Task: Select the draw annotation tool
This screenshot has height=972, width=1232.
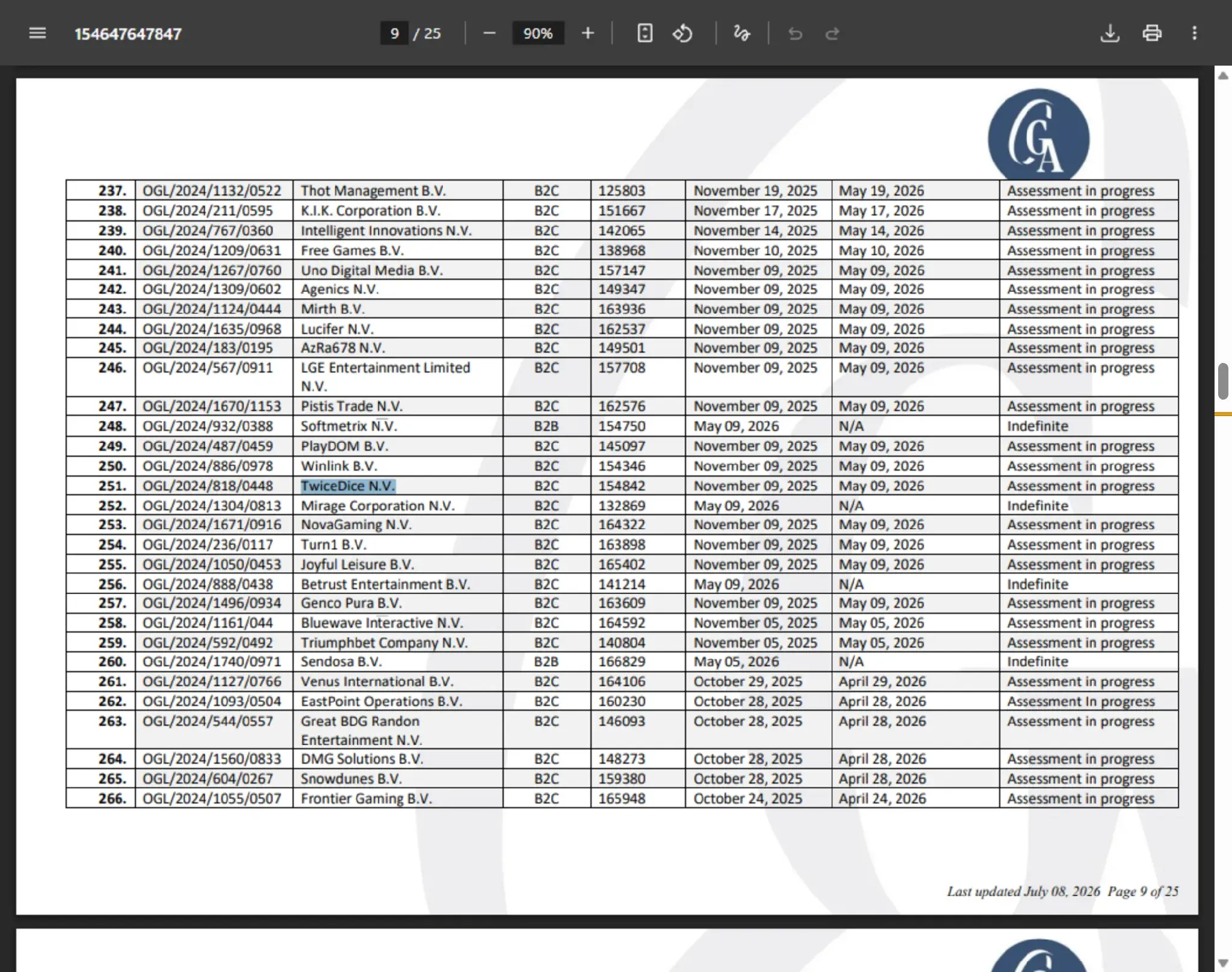Action: pos(741,33)
